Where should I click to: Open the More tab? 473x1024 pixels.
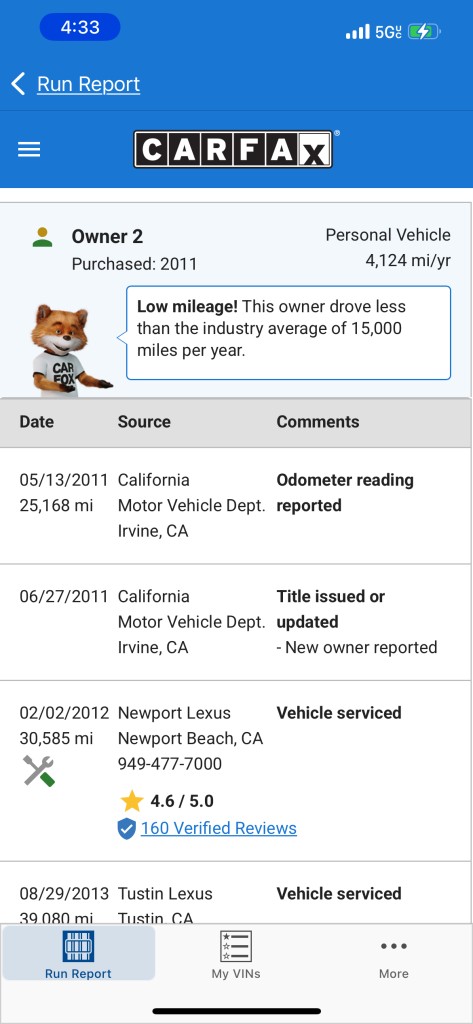click(393, 955)
